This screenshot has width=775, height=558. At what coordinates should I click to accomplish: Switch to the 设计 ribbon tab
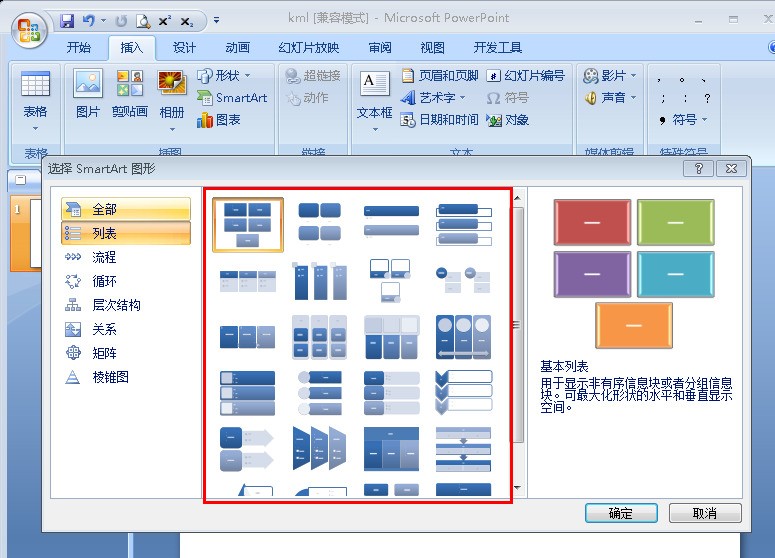click(184, 47)
